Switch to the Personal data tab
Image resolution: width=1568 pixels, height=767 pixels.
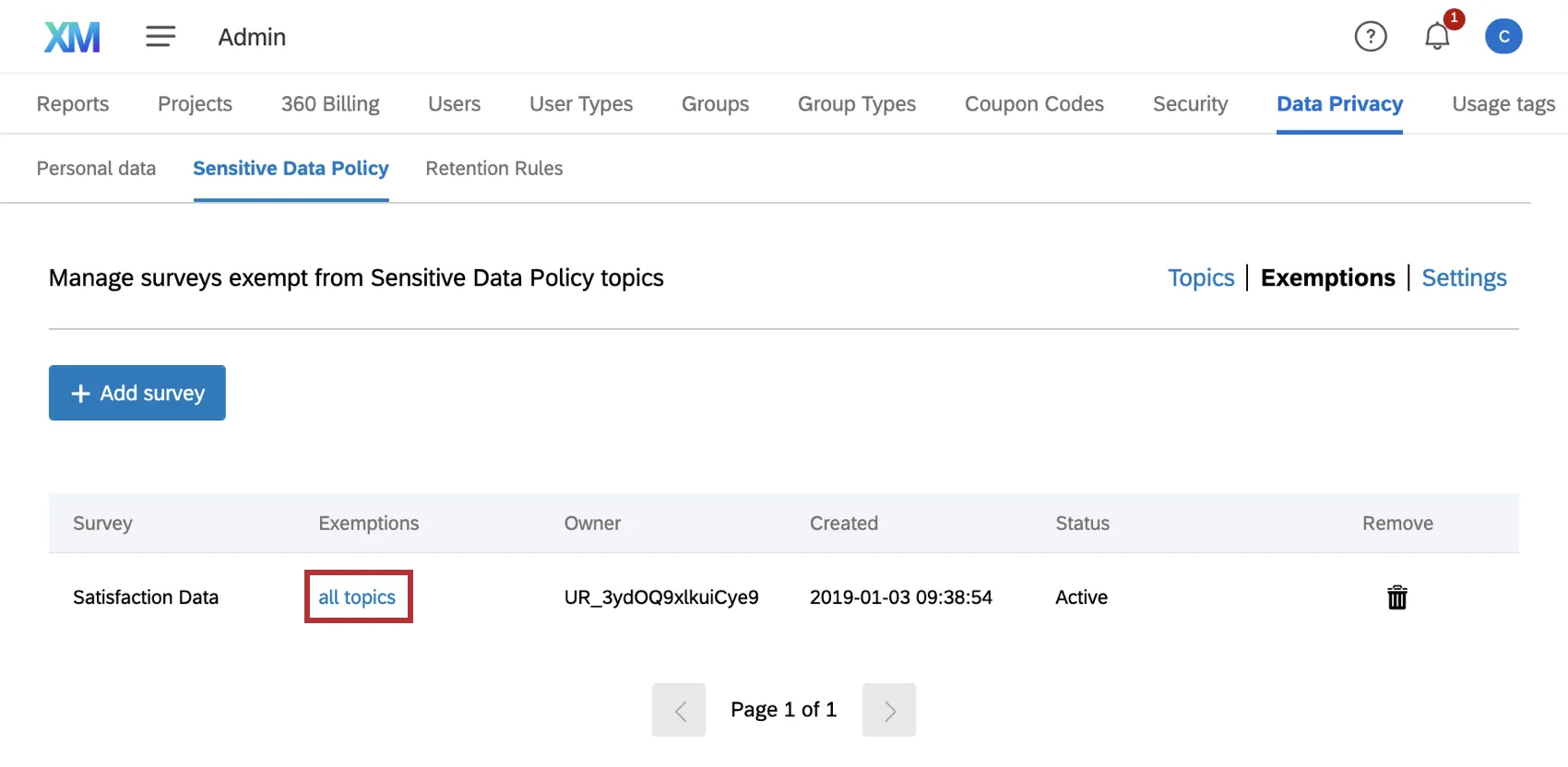(96, 169)
